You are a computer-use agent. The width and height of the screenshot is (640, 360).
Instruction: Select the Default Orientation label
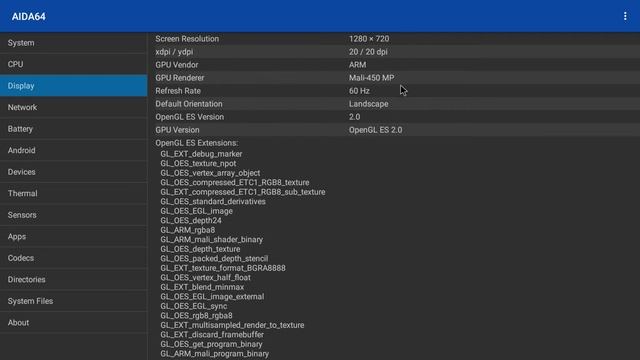[189, 104]
